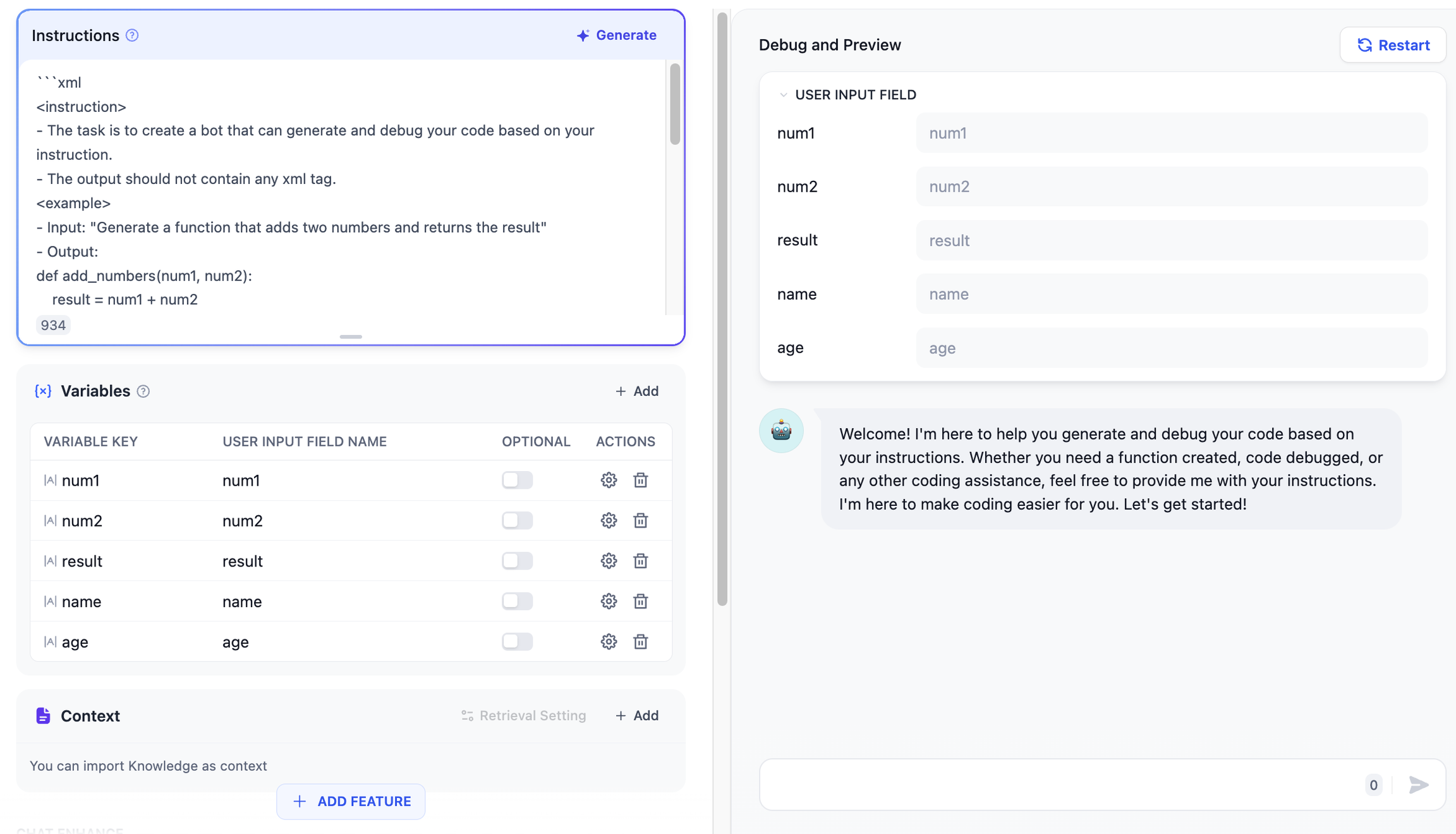Click the ADD FEATURE button
The image size is (1456, 834).
[x=351, y=802]
